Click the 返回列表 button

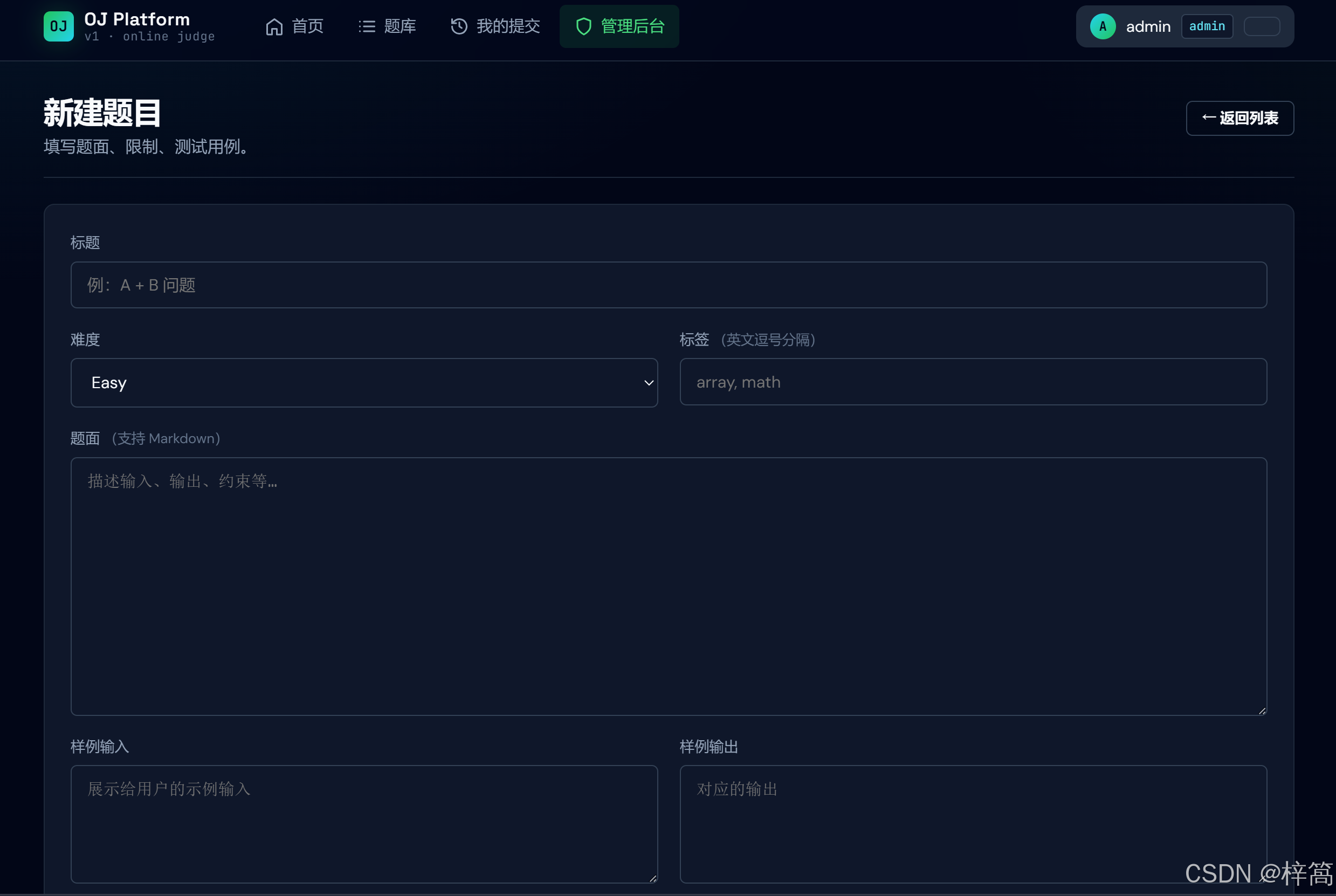tap(1239, 118)
